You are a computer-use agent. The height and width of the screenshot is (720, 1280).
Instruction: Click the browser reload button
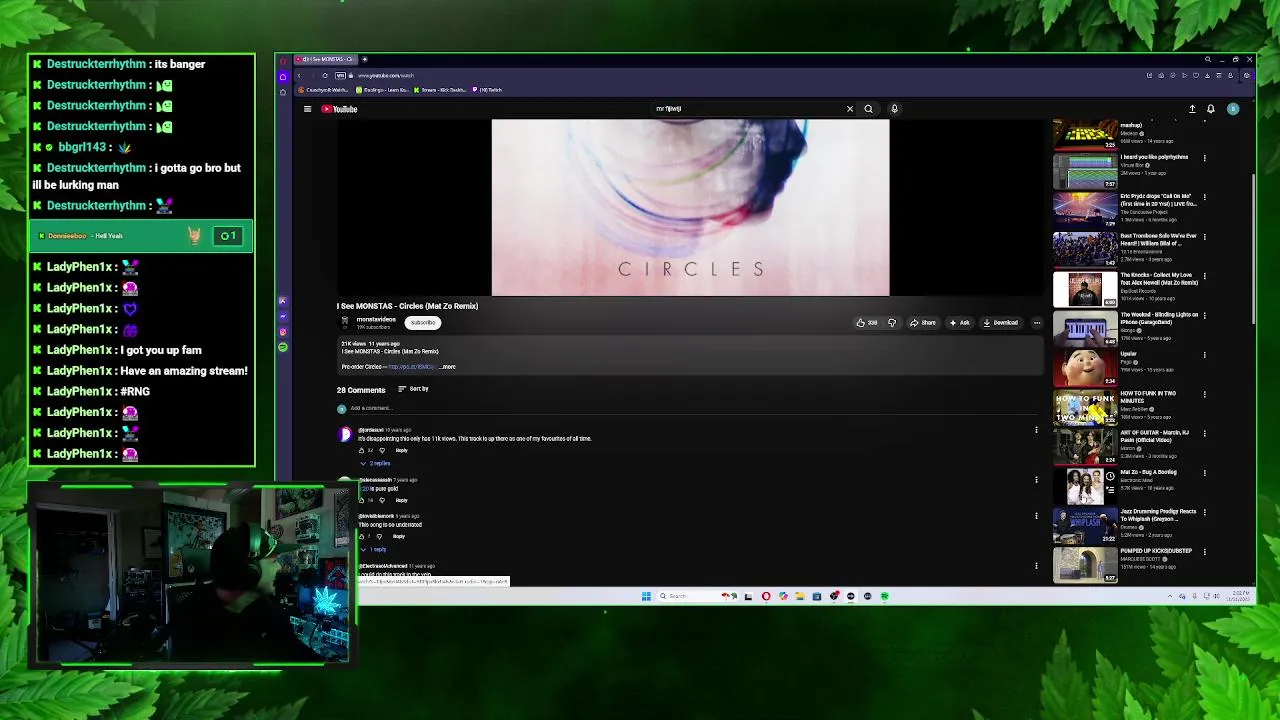(324, 75)
